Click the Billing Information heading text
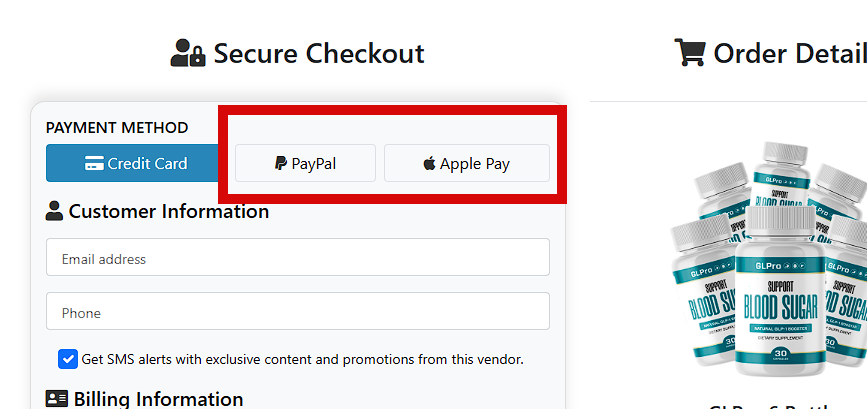Screen dimensions: 867x409 tap(158, 399)
